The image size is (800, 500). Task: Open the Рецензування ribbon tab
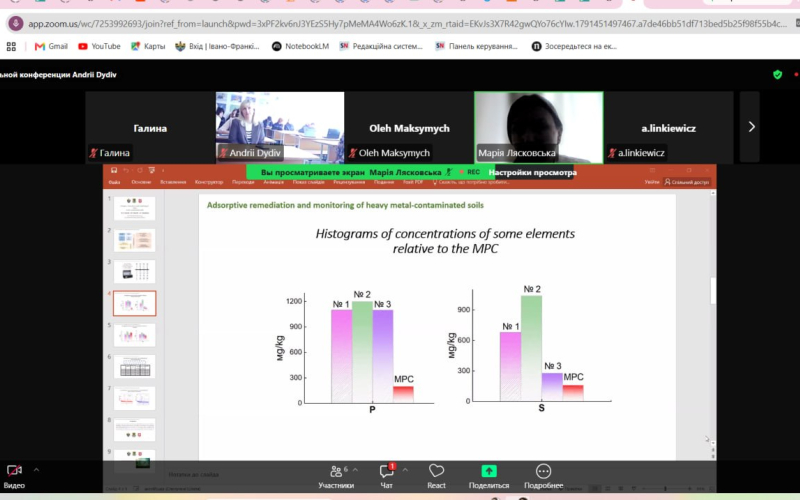(x=349, y=182)
